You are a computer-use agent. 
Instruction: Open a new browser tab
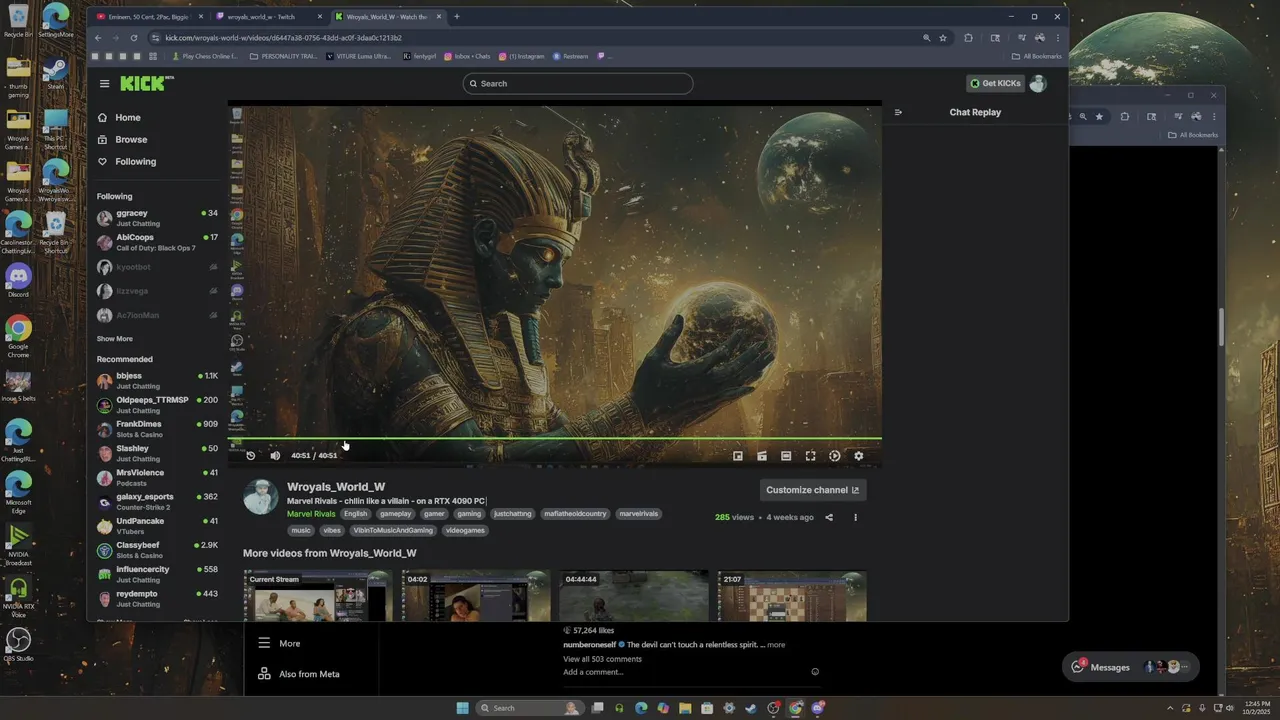(457, 17)
